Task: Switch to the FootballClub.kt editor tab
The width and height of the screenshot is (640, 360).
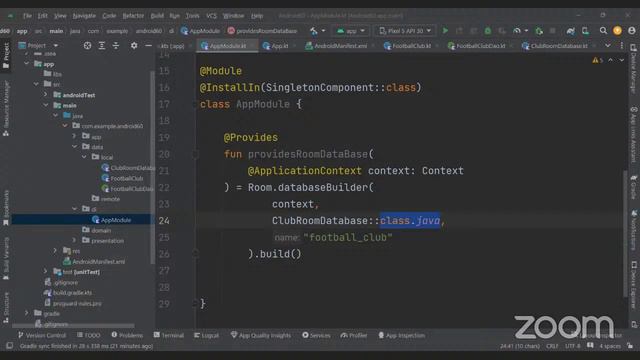Action: click(x=410, y=46)
